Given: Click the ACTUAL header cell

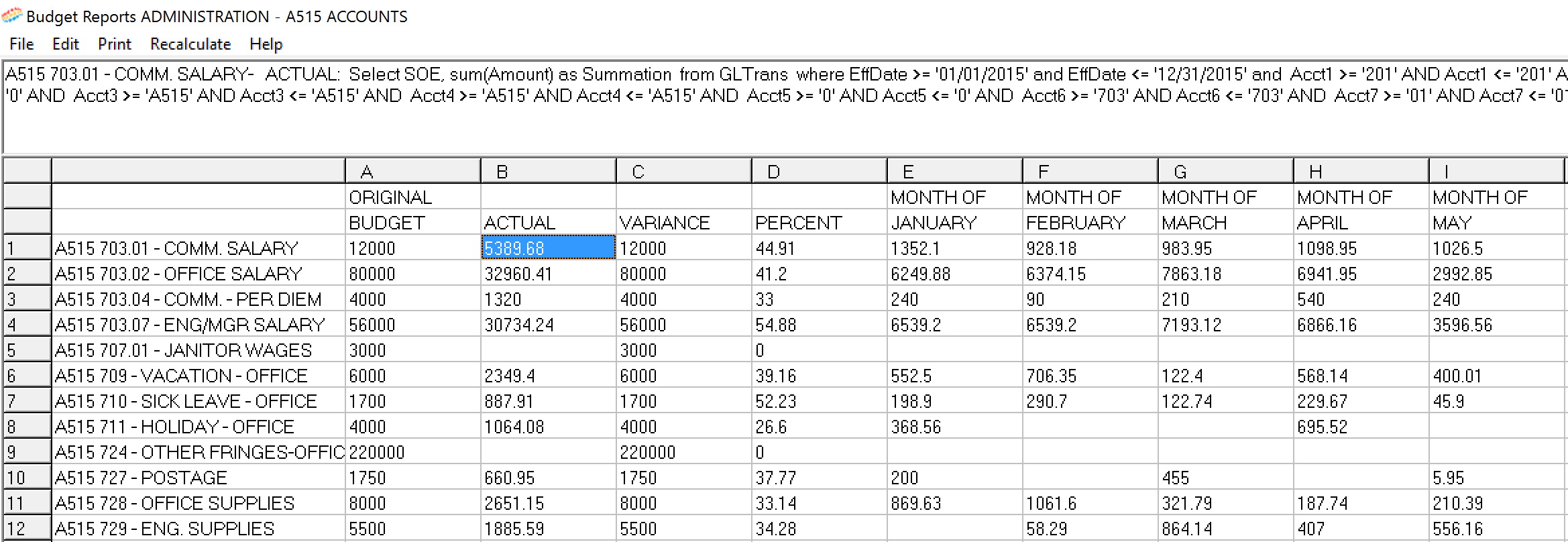Looking at the screenshot, I should (x=548, y=222).
